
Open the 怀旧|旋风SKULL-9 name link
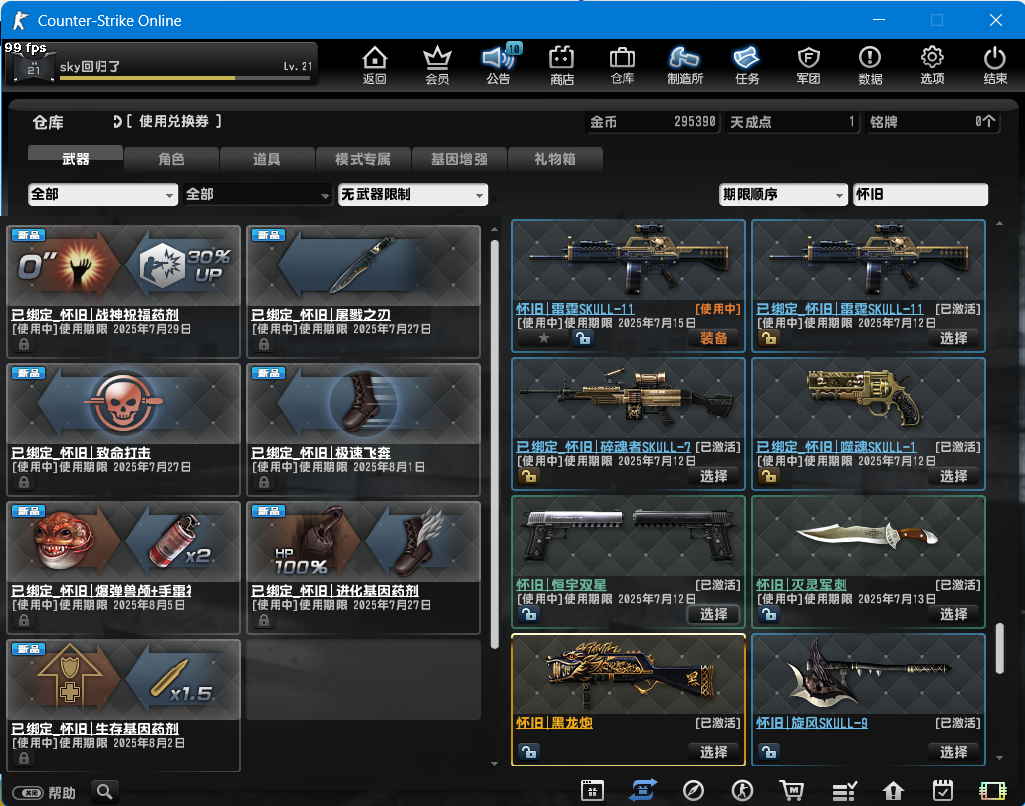tap(812, 723)
